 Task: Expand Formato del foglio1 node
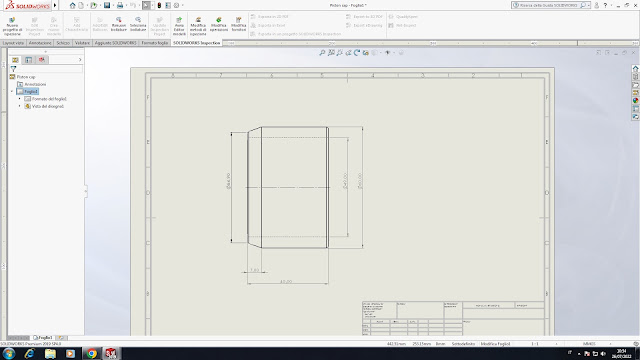(x=20, y=99)
